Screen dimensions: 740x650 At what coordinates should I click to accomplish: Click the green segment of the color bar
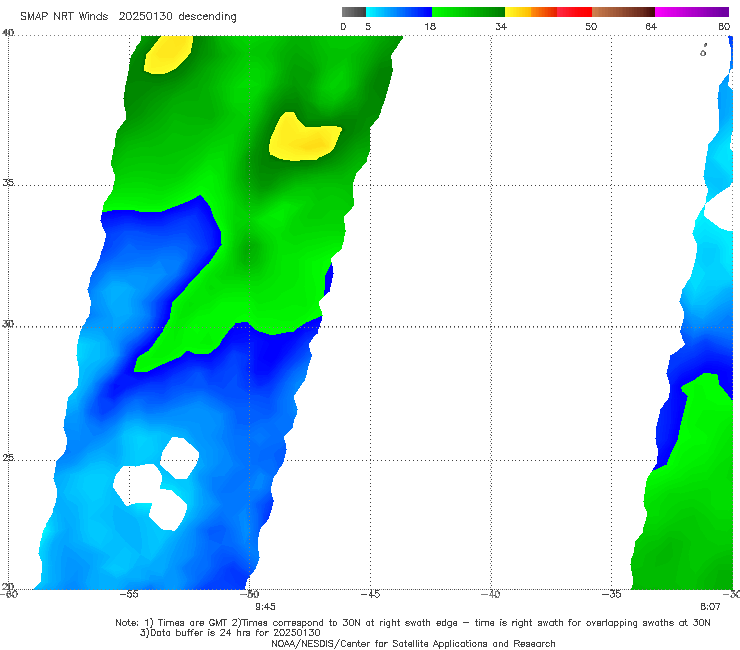[468, 12]
